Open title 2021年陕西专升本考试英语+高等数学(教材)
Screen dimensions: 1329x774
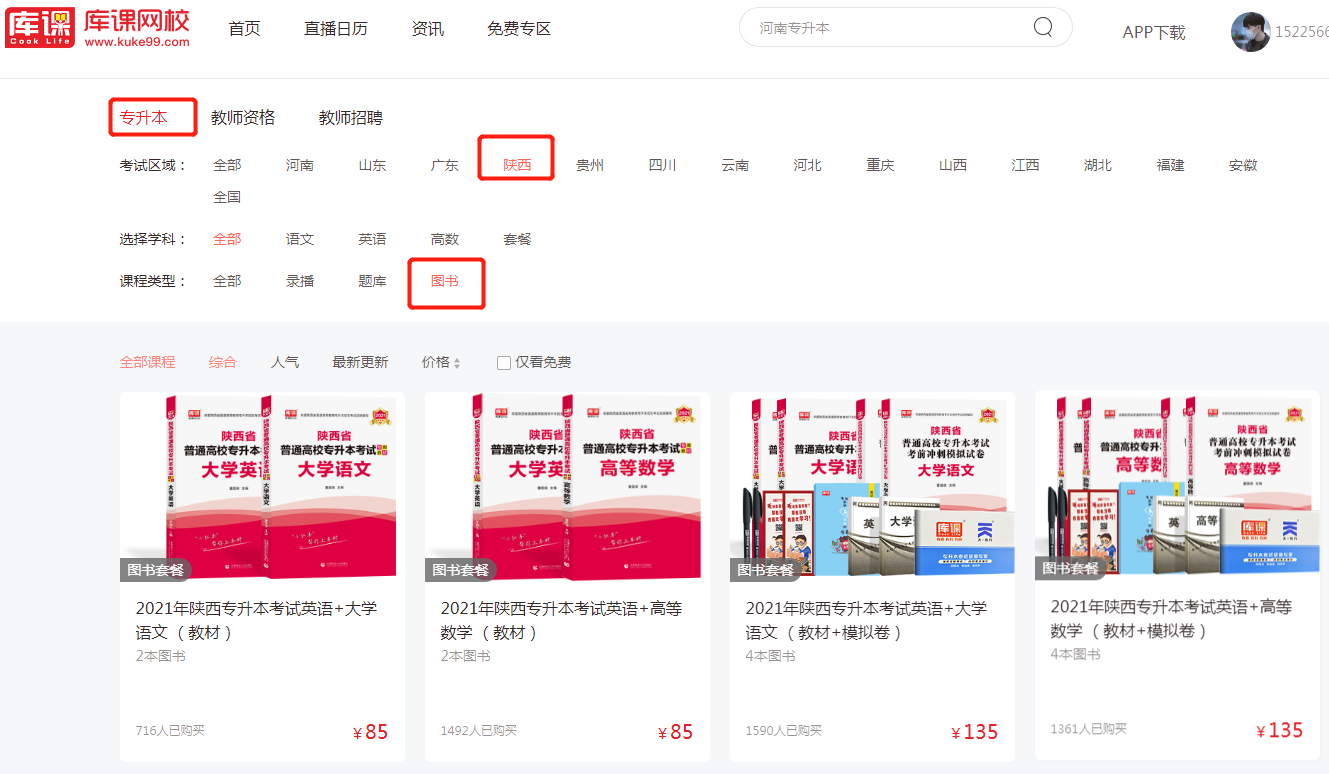tap(562, 620)
